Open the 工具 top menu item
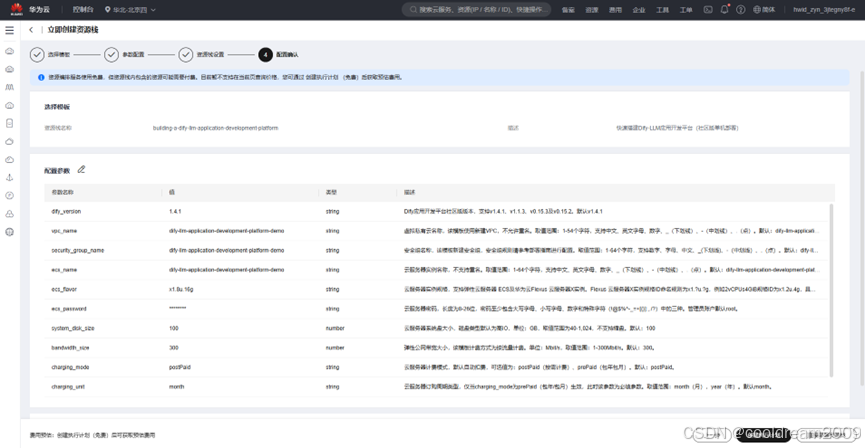Image resolution: width=865 pixels, height=448 pixels. [663, 10]
